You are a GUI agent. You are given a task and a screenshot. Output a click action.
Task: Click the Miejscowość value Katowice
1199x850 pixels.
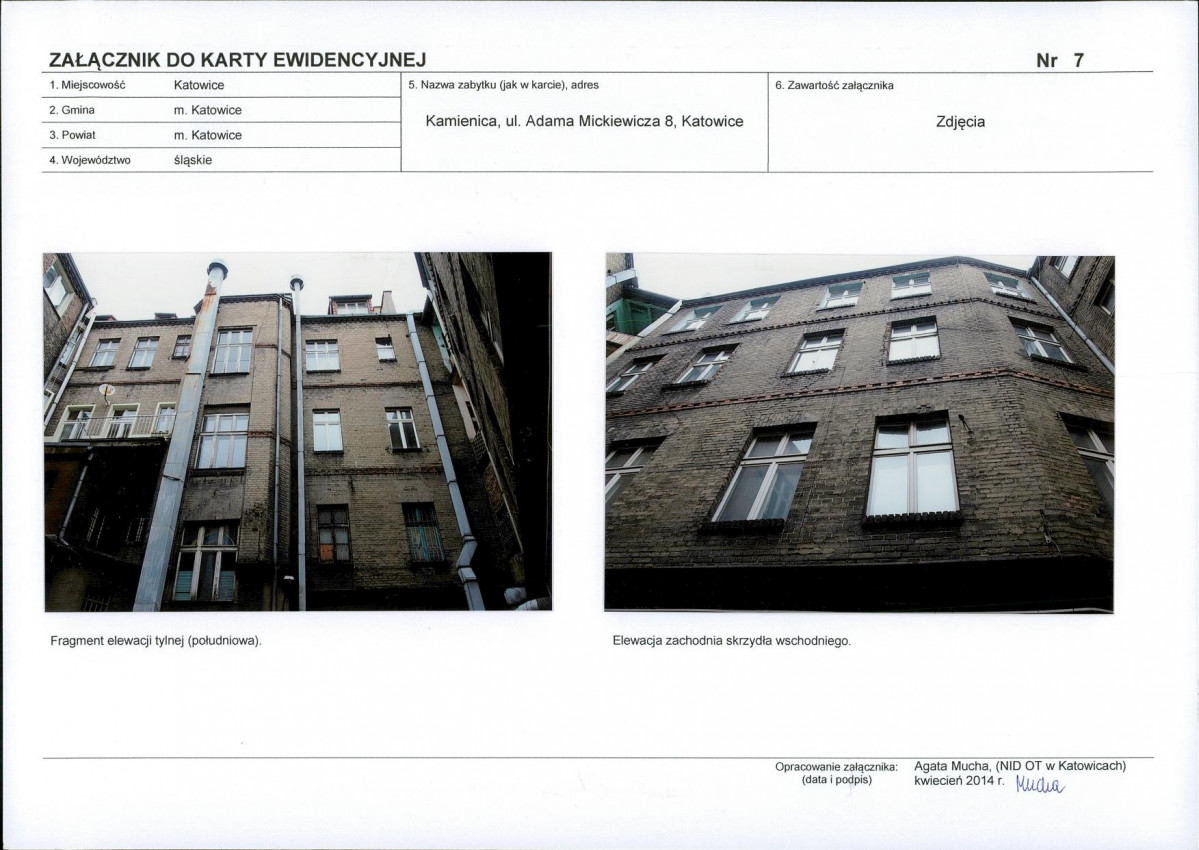pyautogui.click(x=199, y=85)
